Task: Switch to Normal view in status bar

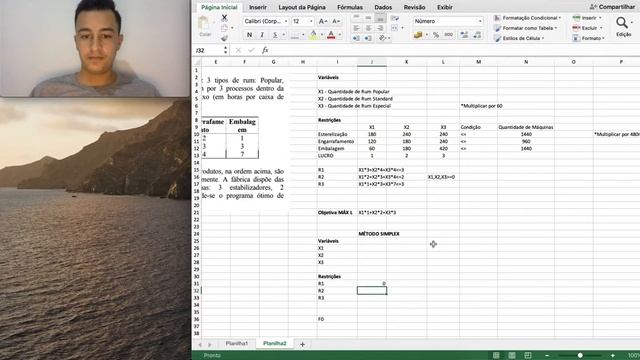Action: point(496,356)
